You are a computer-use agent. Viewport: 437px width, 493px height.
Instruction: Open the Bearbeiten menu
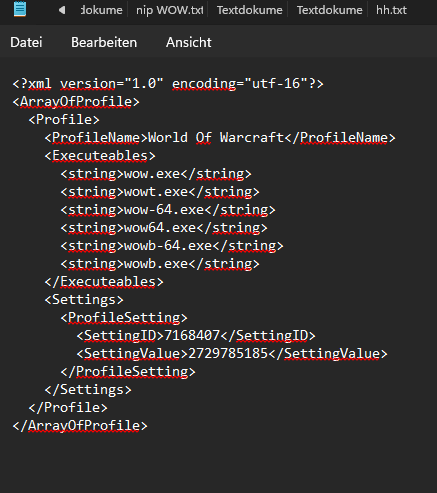pyautogui.click(x=104, y=42)
